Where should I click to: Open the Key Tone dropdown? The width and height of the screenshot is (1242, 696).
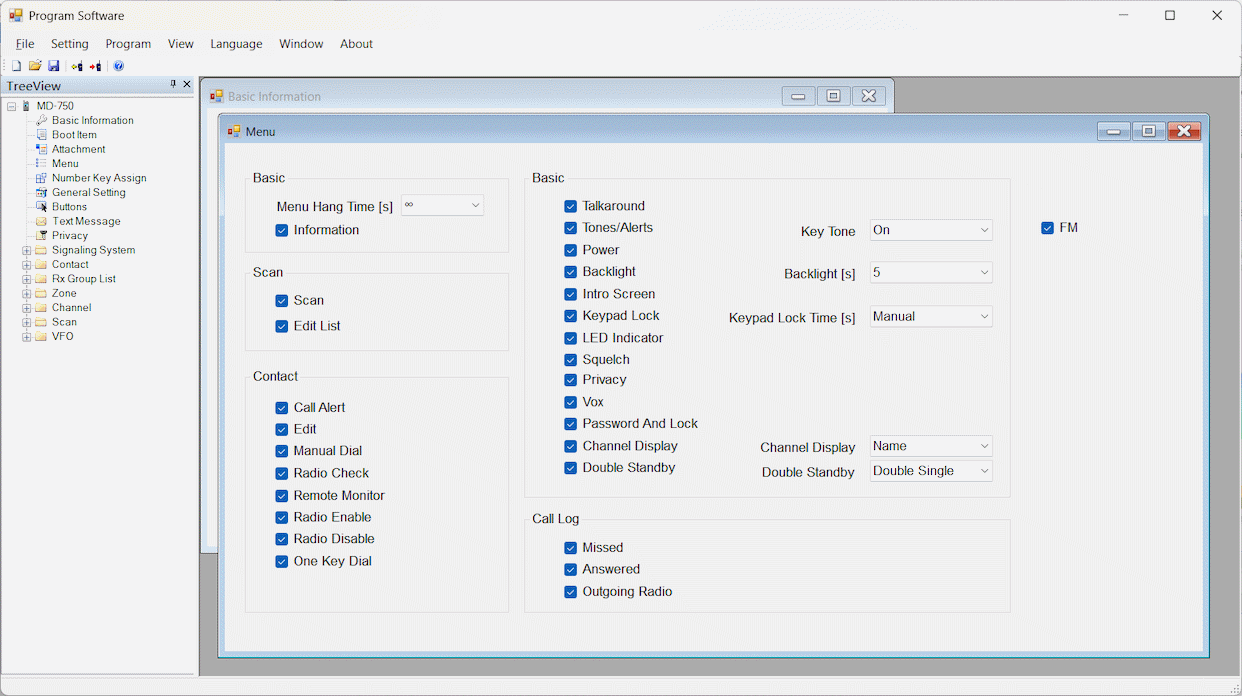point(931,230)
